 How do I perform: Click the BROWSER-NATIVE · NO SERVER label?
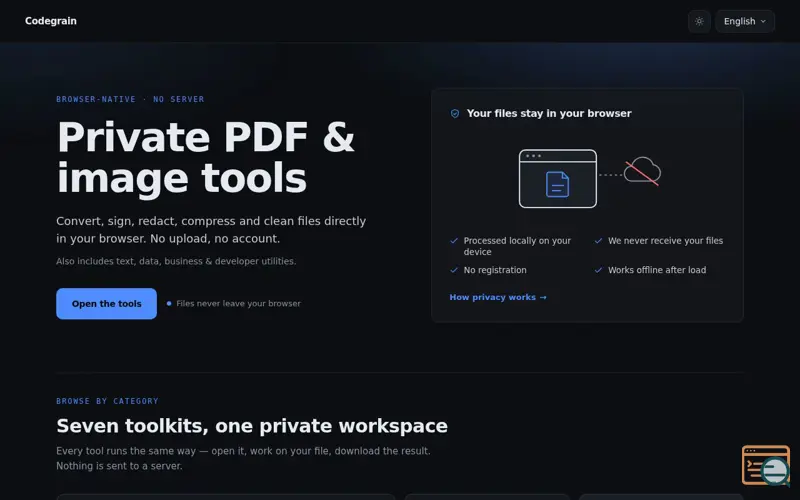pos(130,99)
